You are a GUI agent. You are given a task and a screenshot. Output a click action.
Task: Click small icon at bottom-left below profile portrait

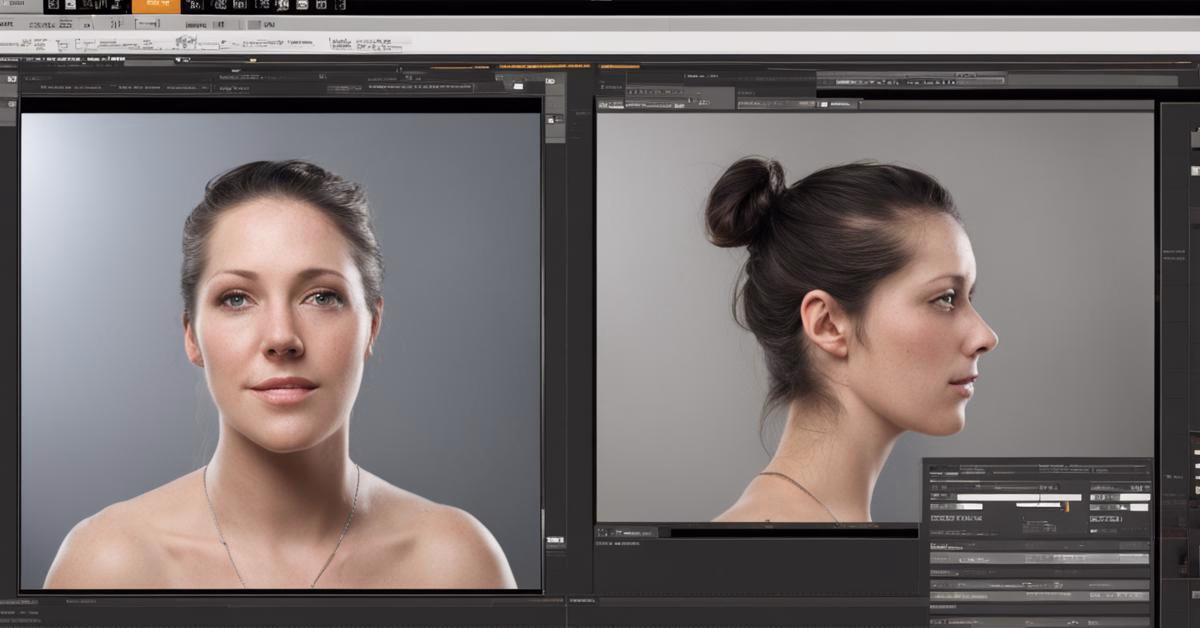click(x=604, y=532)
